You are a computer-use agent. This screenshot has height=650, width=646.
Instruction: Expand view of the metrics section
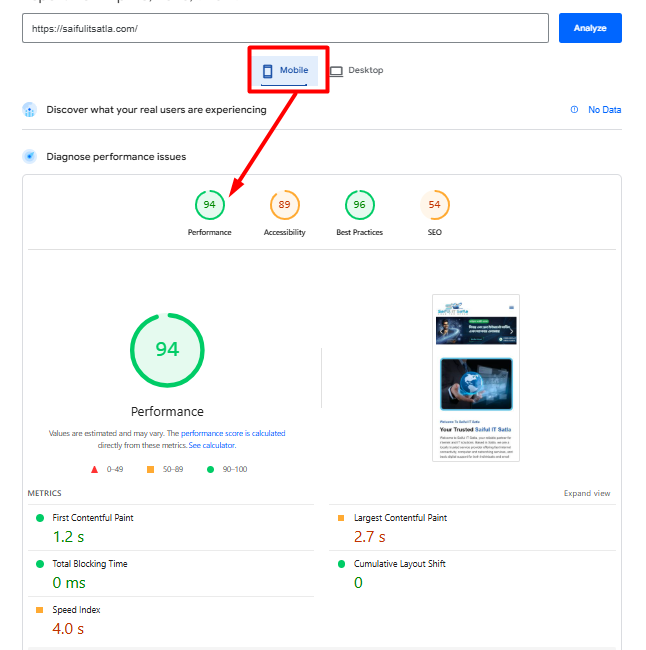coord(586,493)
